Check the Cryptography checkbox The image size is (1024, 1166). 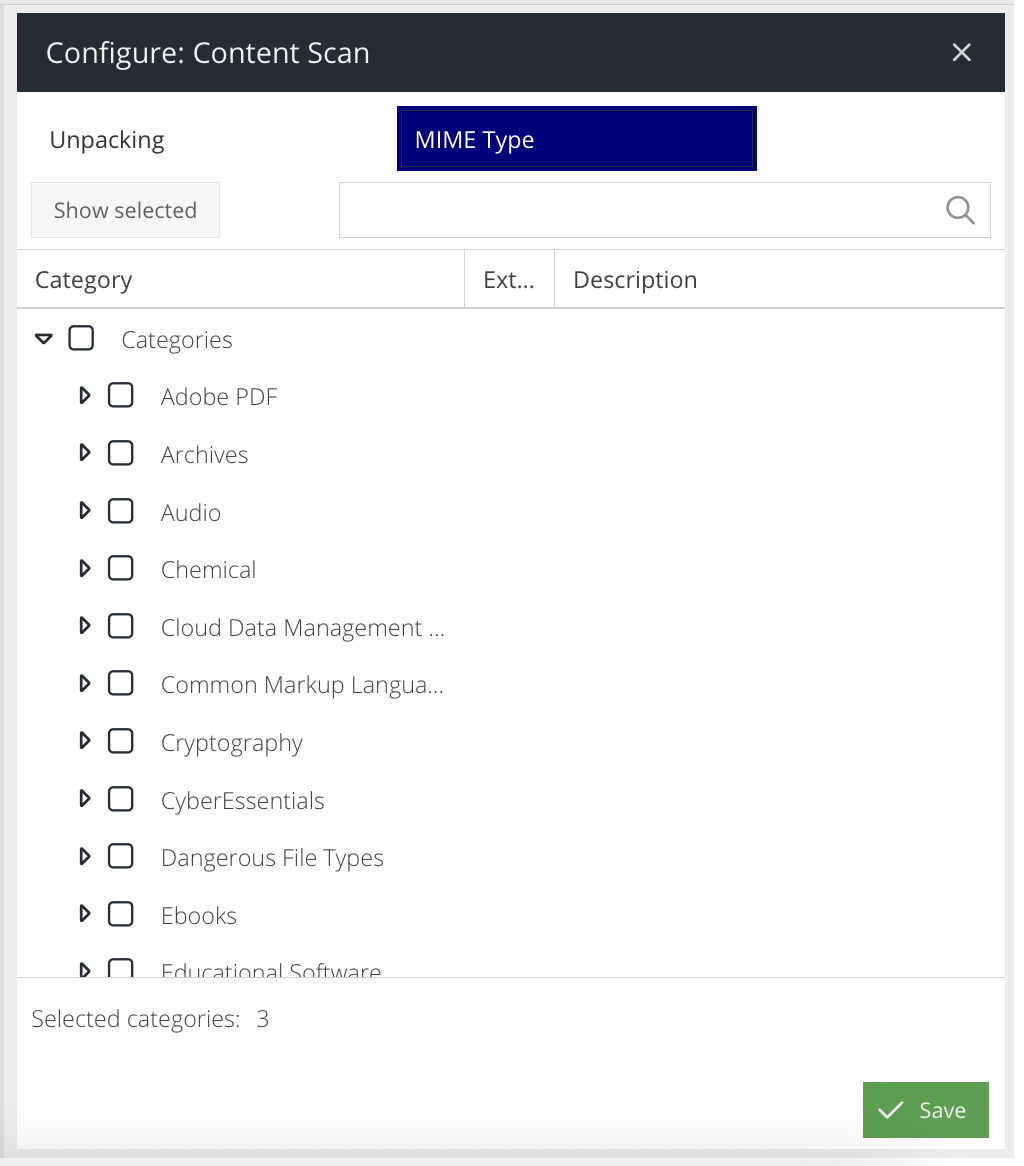tap(120, 741)
